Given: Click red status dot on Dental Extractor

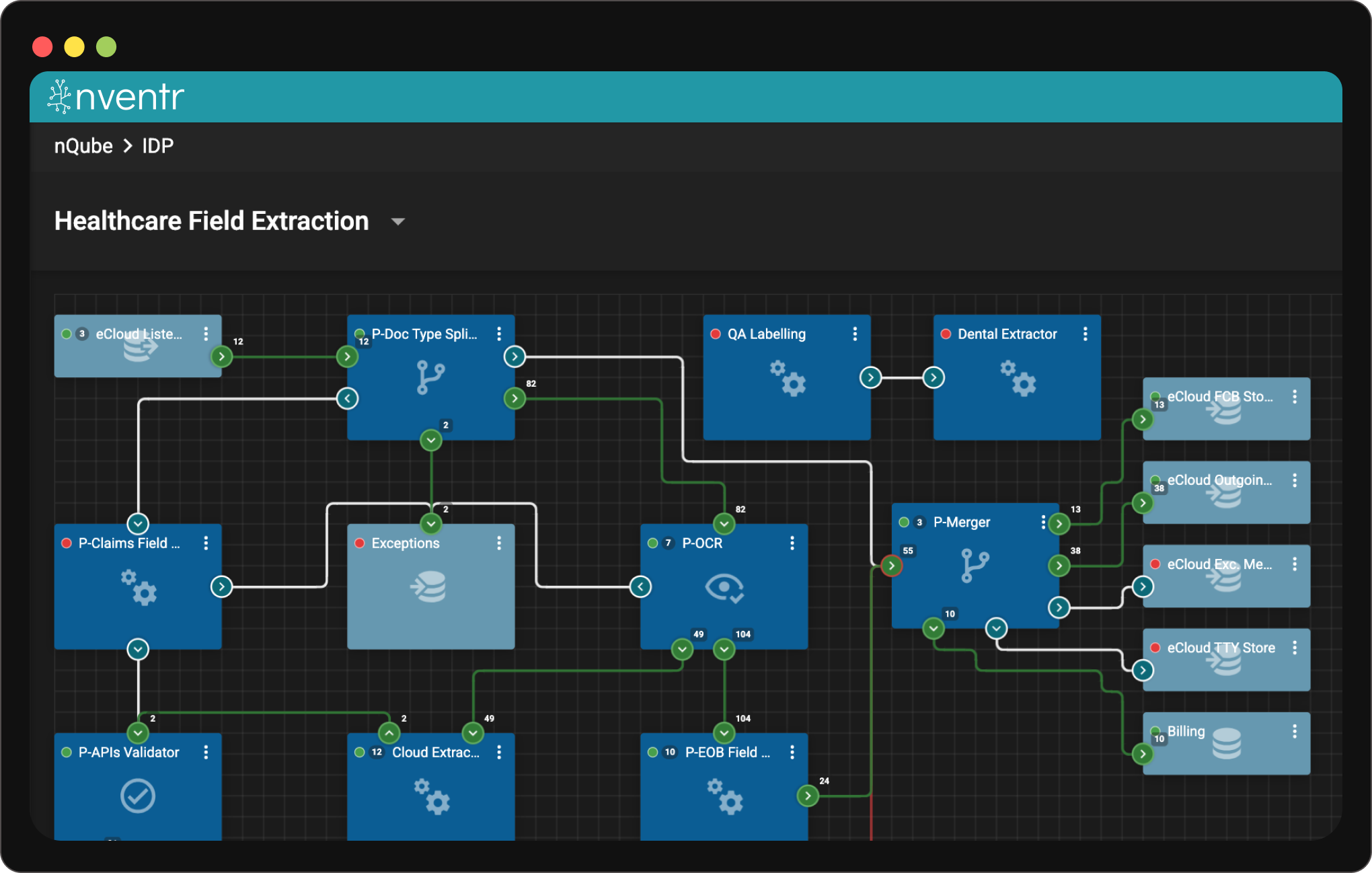Looking at the screenshot, I should 946,334.
